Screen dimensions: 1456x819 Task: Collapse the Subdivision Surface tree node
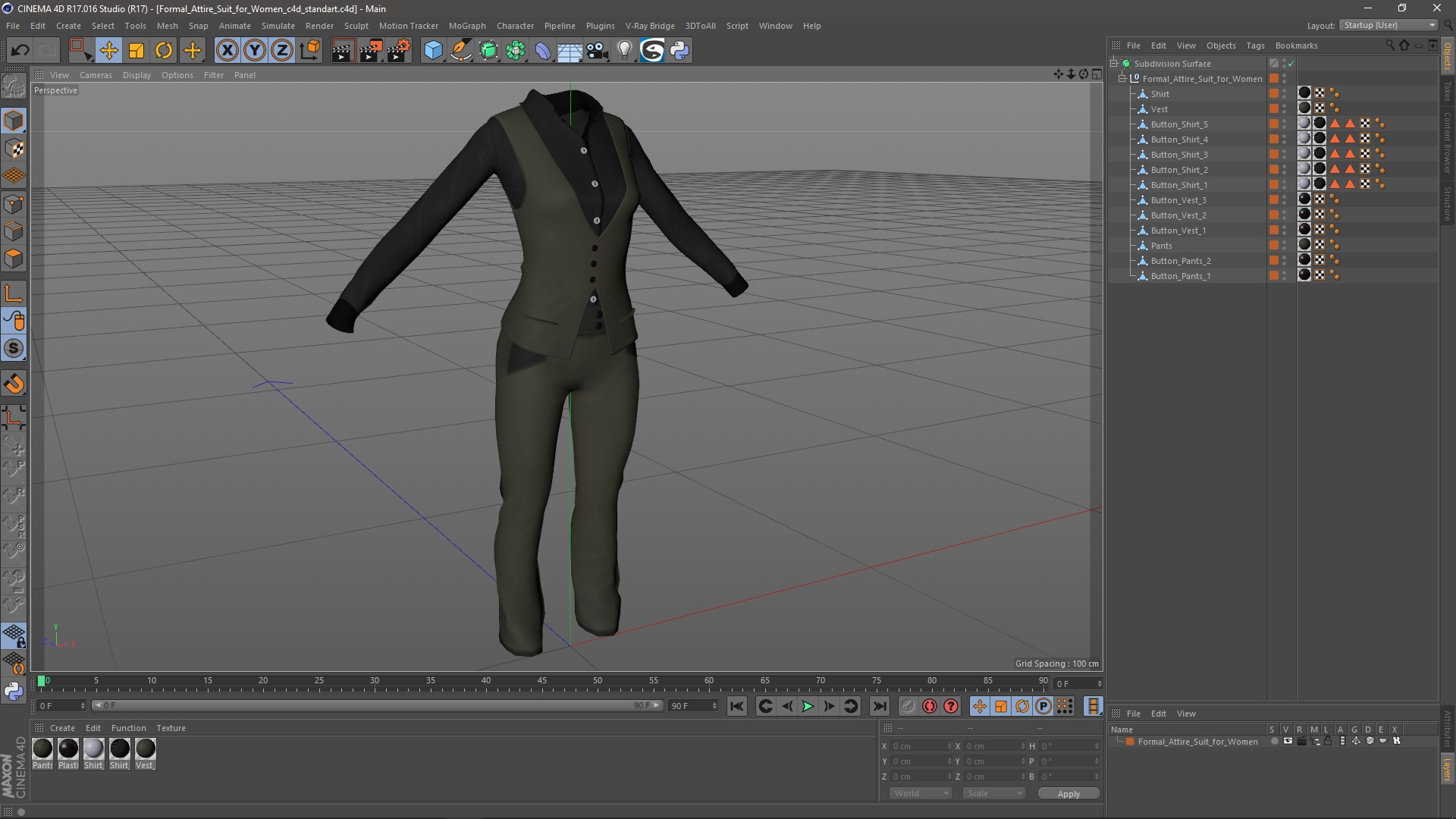pyautogui.click(x=1114, y=64)
